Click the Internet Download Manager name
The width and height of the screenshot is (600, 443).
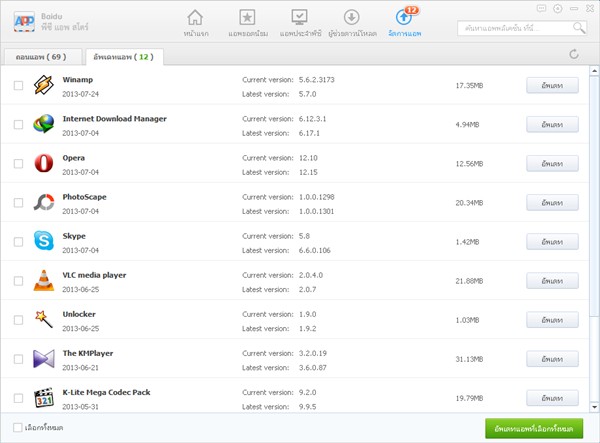click(x=114, y=119)
